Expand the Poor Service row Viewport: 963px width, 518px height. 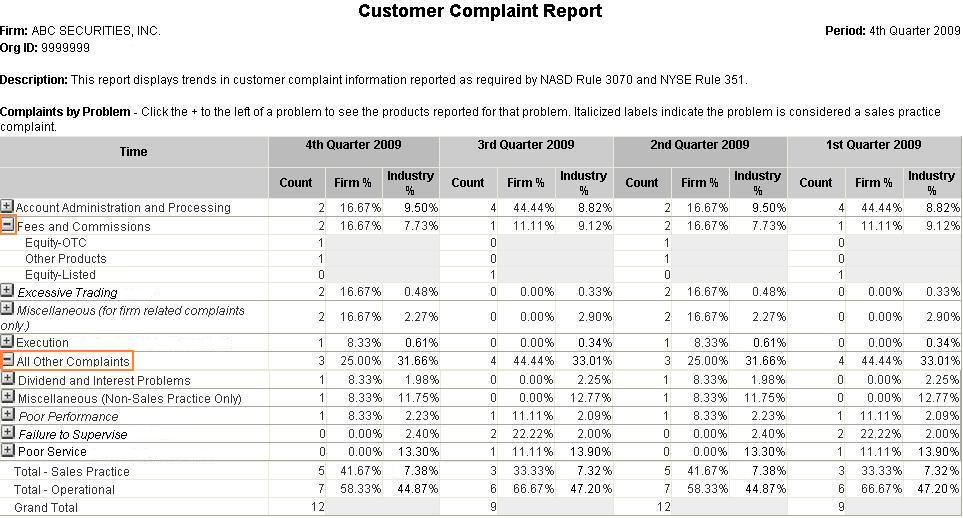7,451
